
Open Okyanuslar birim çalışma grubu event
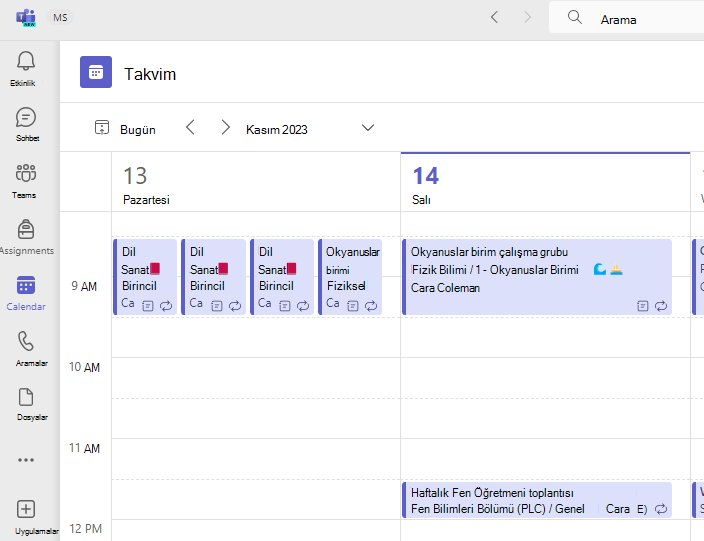[537, 277]
